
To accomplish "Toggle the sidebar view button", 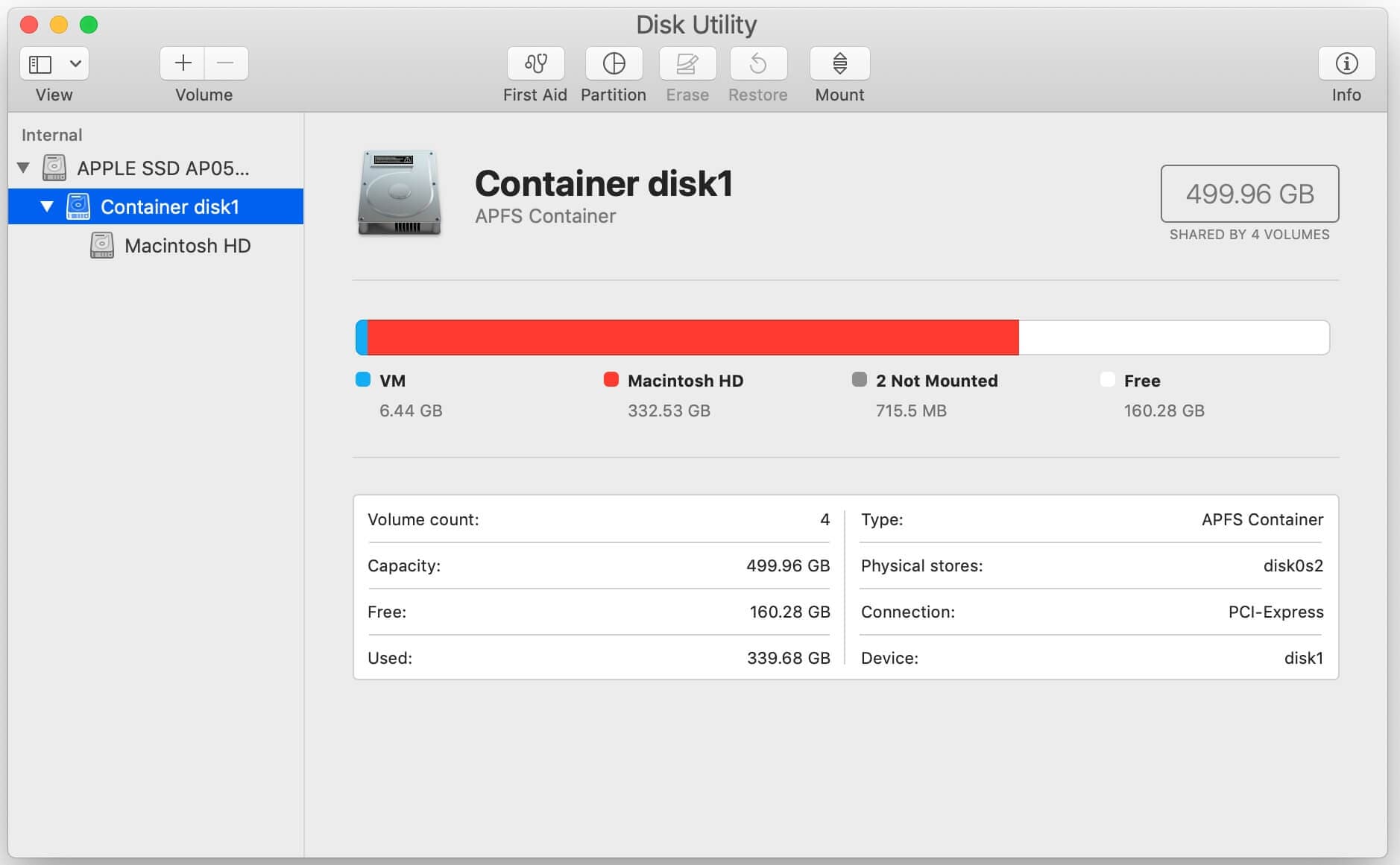I will pyautogui.click(x=40, y=64).
